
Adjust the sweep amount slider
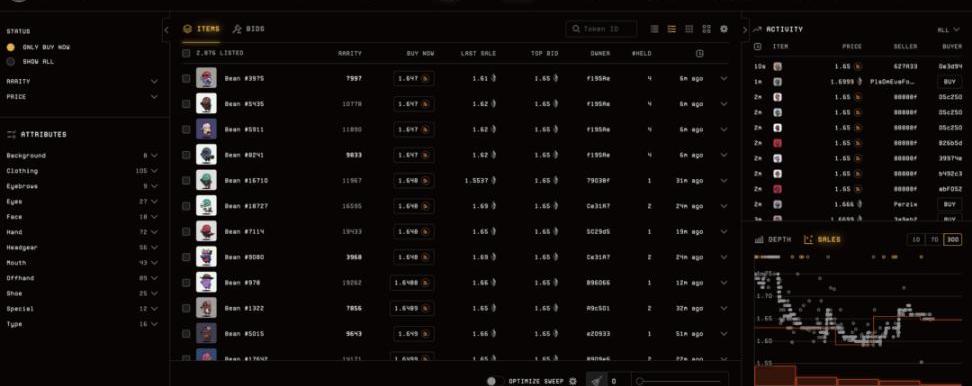(680, 381)
